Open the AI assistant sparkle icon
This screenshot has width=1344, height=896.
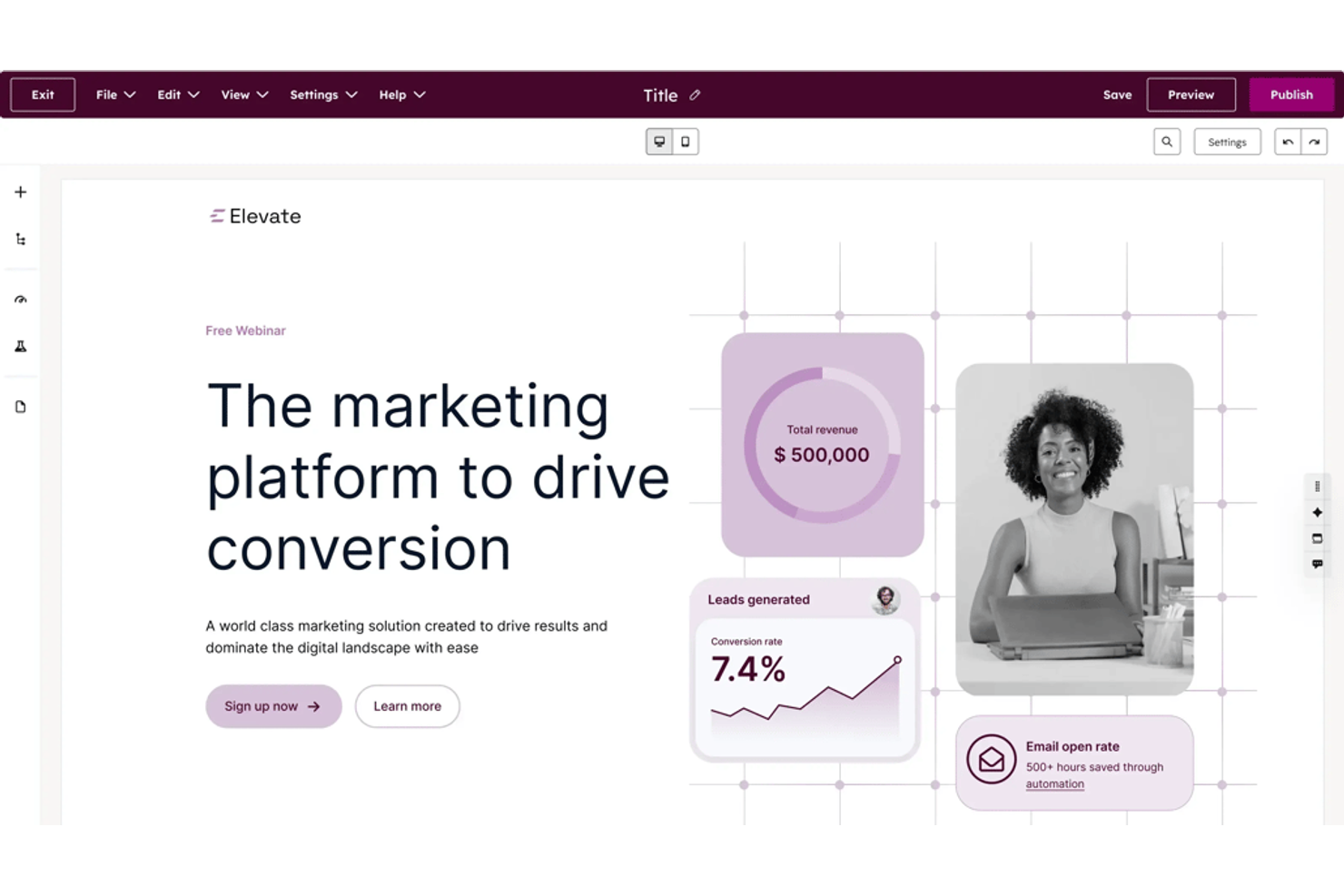(x=1318, y=511)
